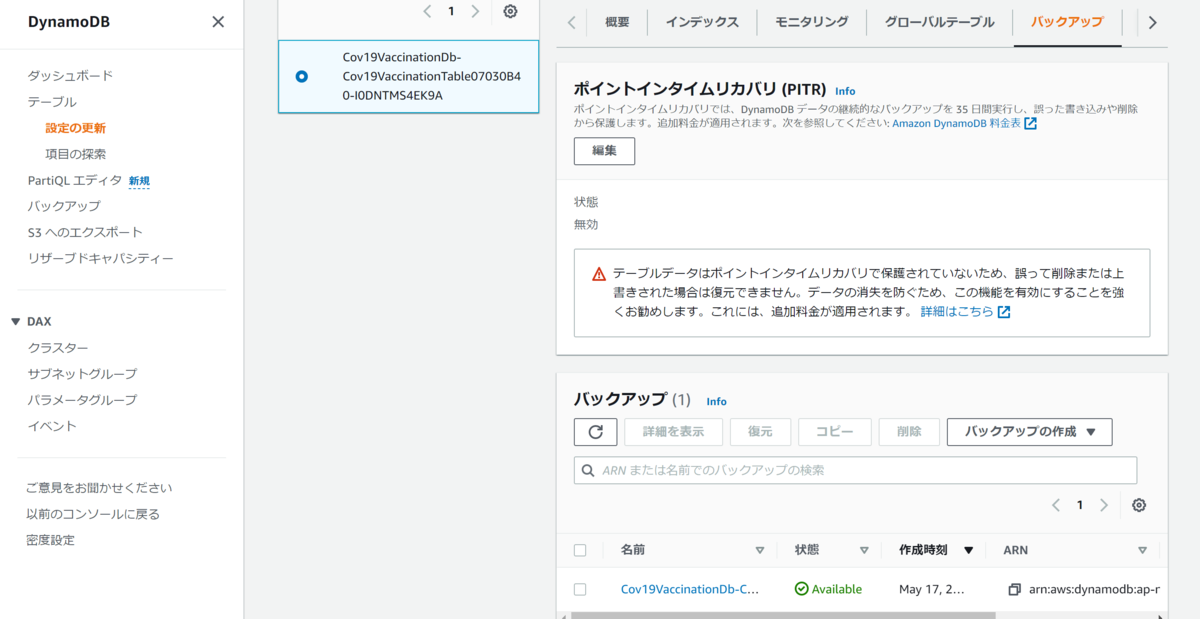
Task: Click 以前のコンソールに戻る link
Action: click(94, 514)
